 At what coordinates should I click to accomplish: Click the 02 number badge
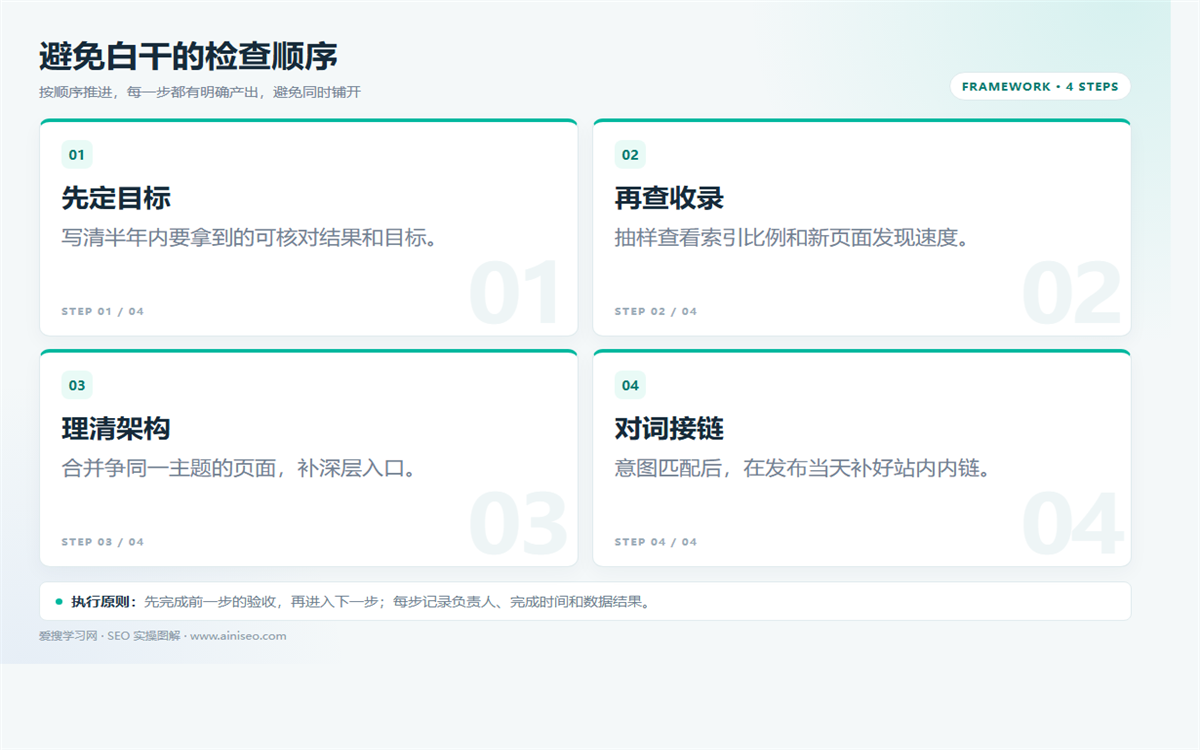630,155
